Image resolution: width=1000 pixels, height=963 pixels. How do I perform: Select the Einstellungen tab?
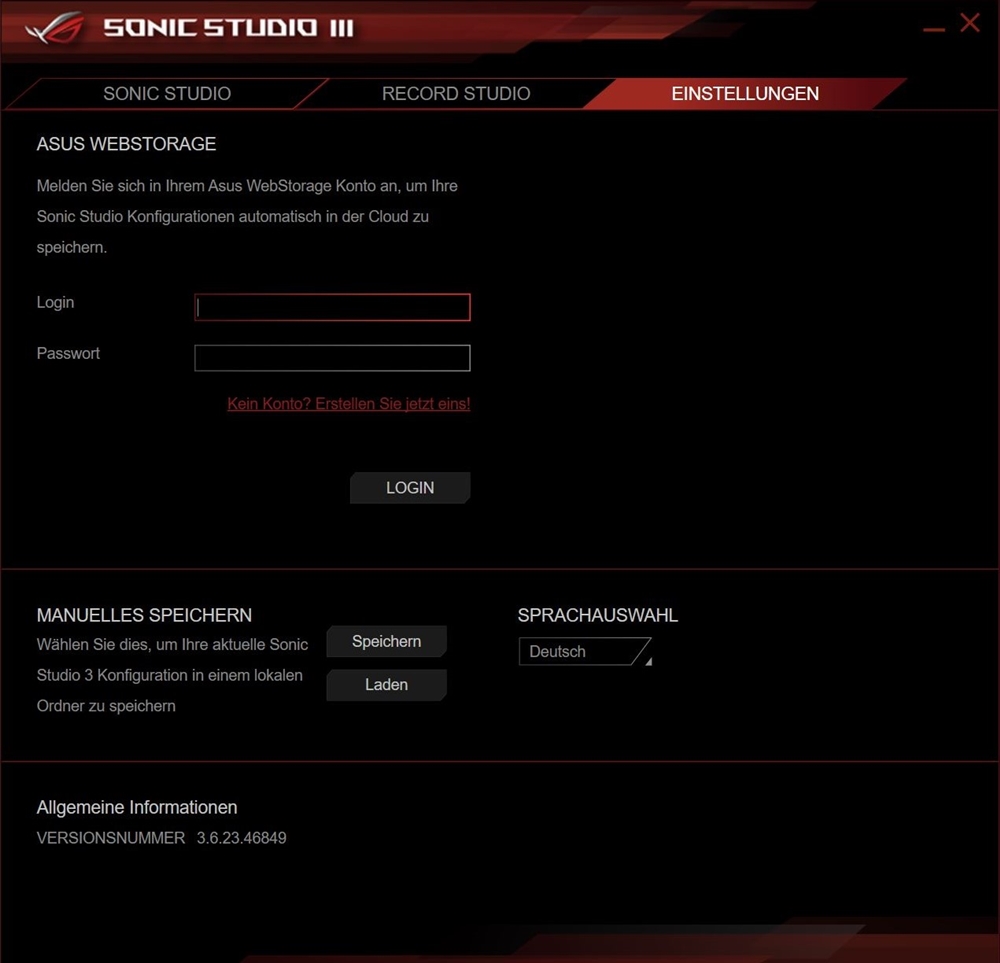click(x=745, y=94)
